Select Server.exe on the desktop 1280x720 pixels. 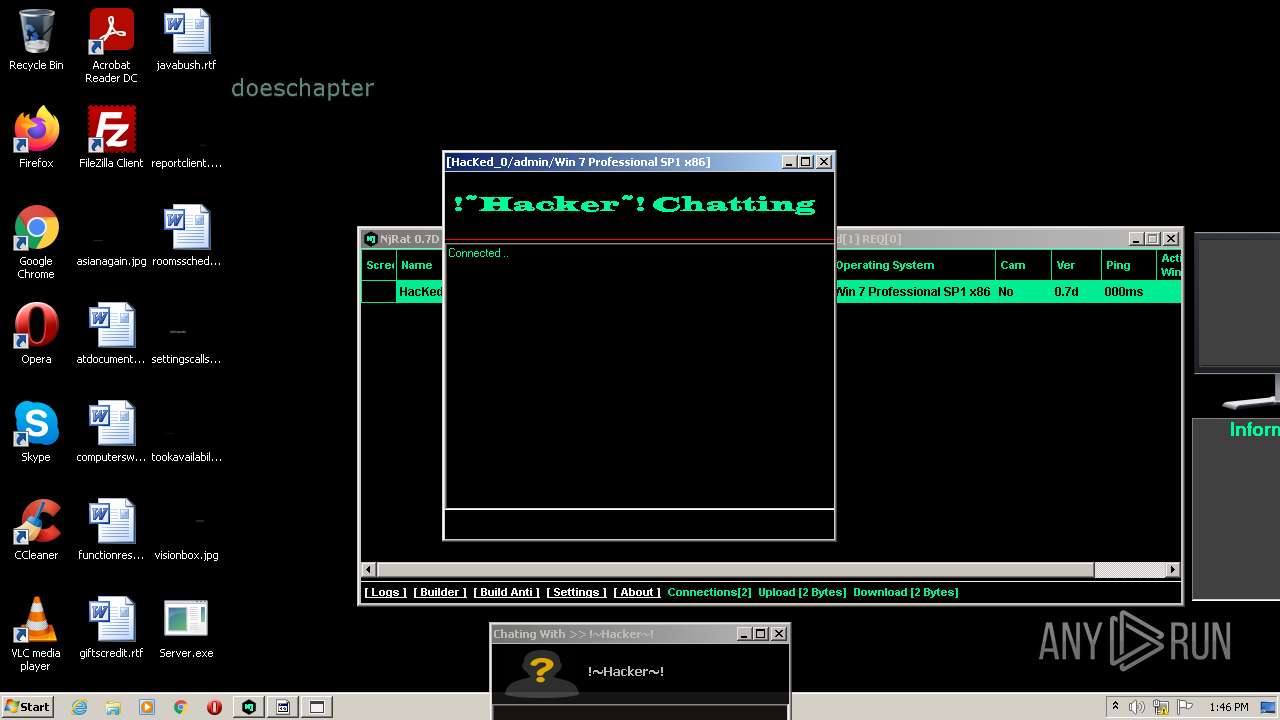pos(186,628)
